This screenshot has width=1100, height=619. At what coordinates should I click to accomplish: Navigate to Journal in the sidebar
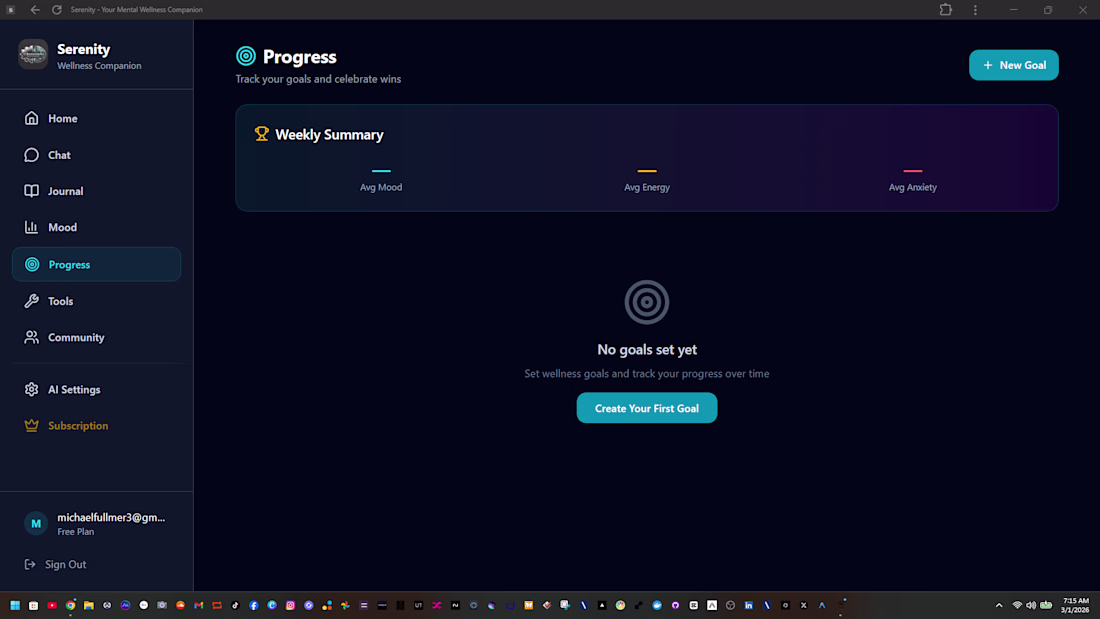click(x=97, y=191)
